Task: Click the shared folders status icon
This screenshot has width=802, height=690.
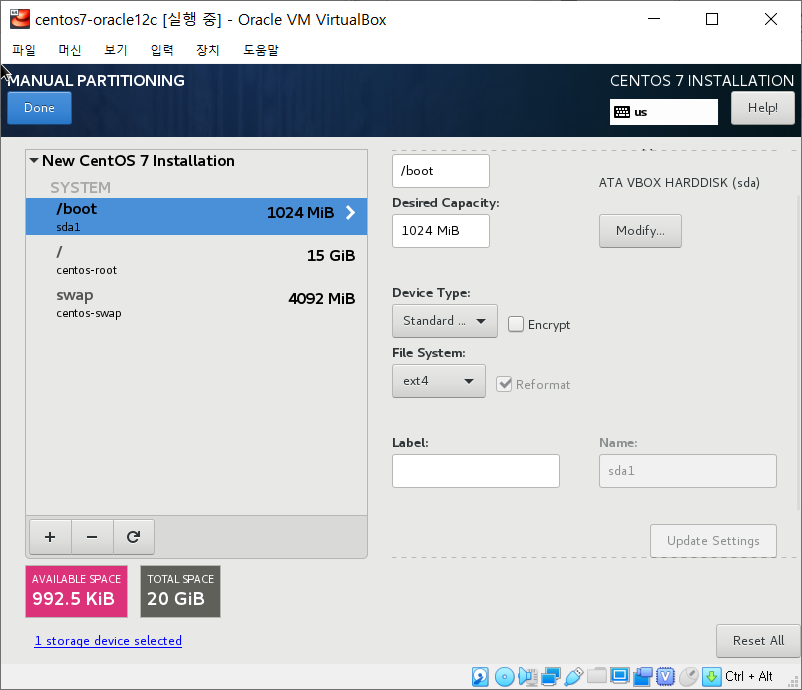Action: (596, 676)
